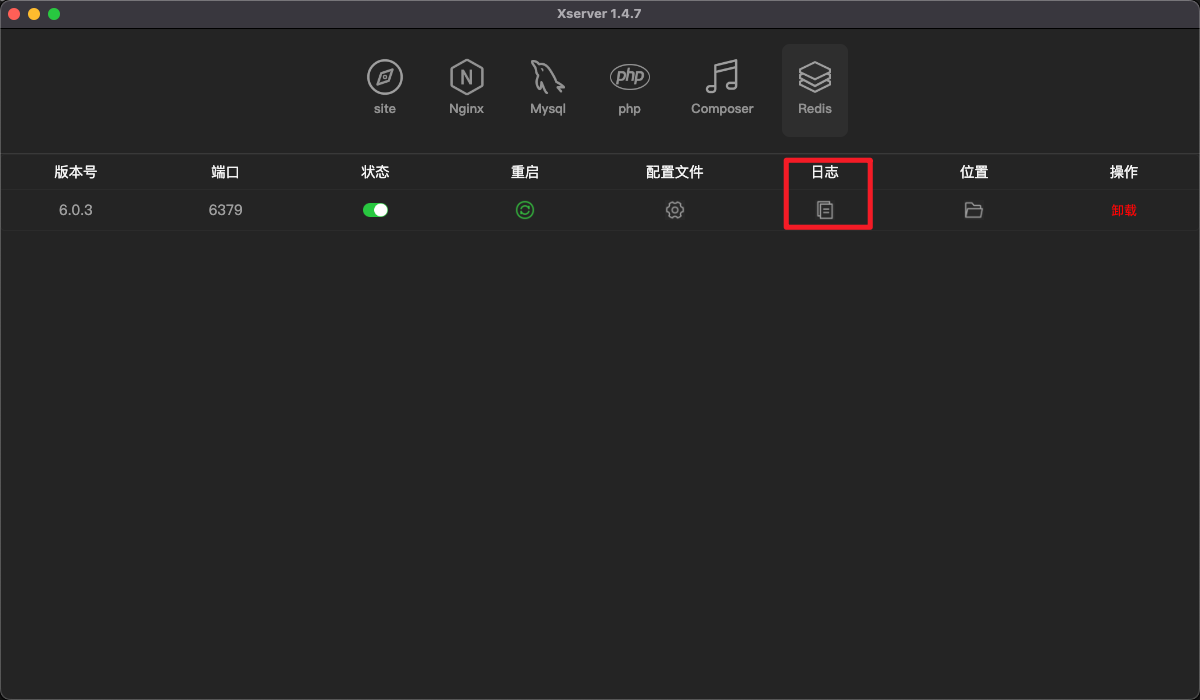Click the 重启 column header

tap(525, 172)
